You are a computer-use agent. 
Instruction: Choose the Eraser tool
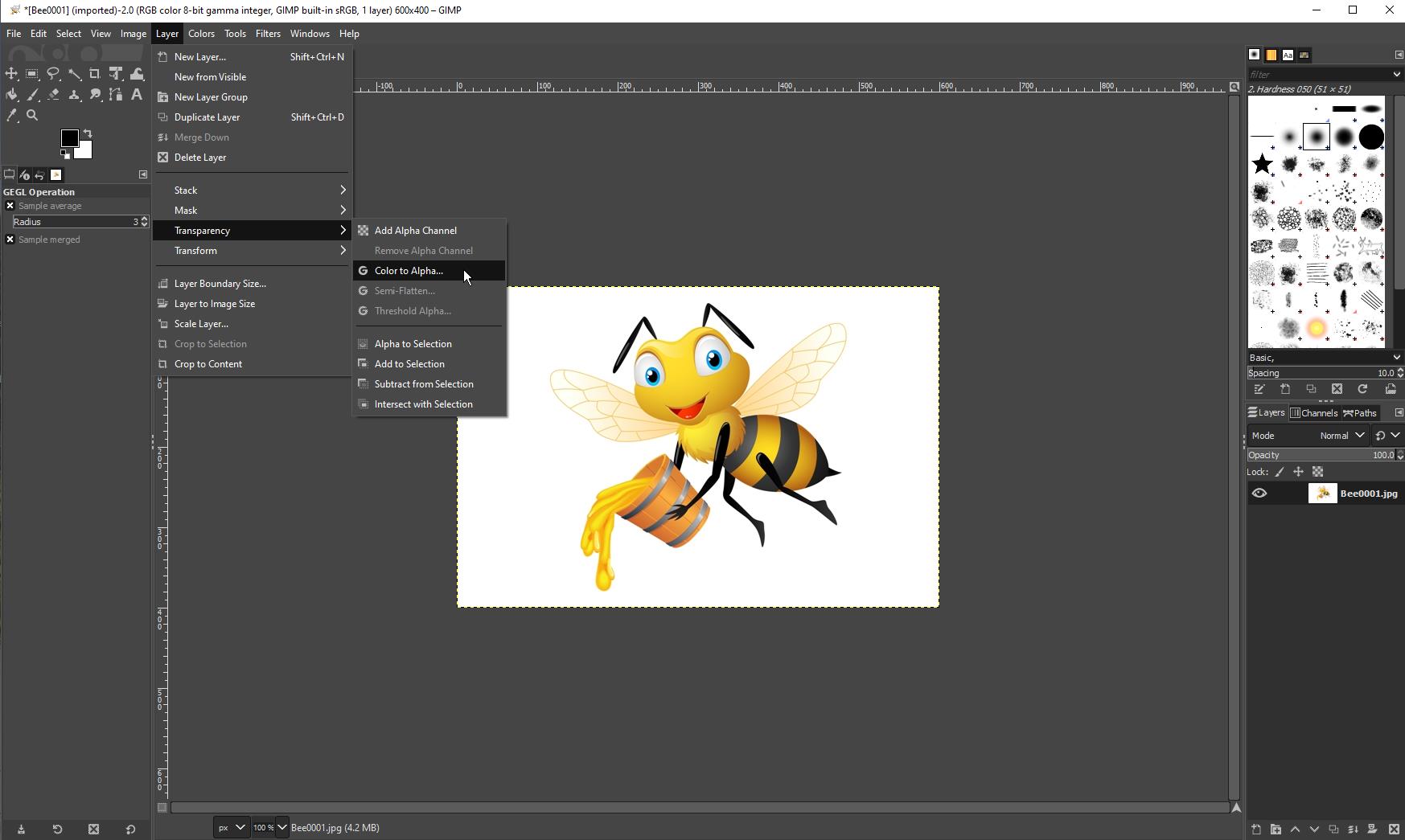(53, 95)
